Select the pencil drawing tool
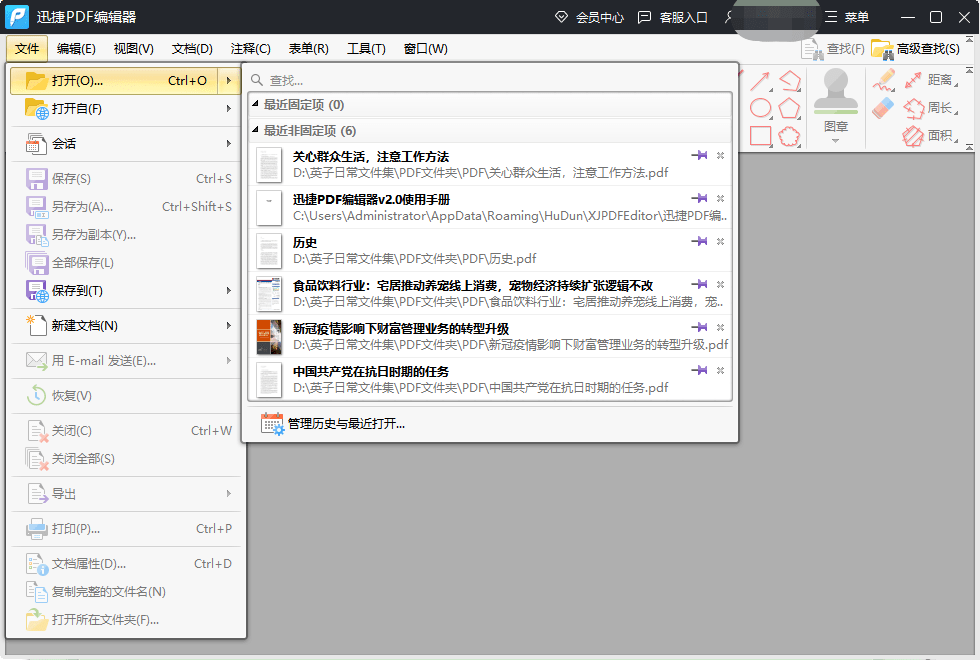 click(x=884, y=81)
